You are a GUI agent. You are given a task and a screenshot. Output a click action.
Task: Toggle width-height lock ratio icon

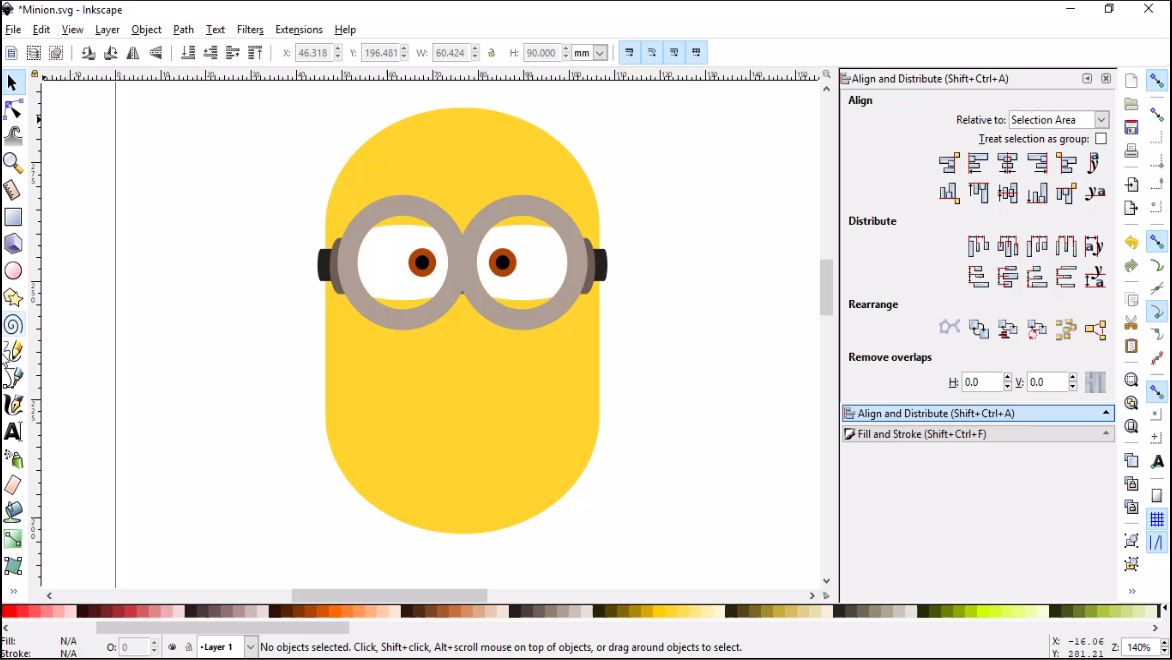tap(491, 53)
